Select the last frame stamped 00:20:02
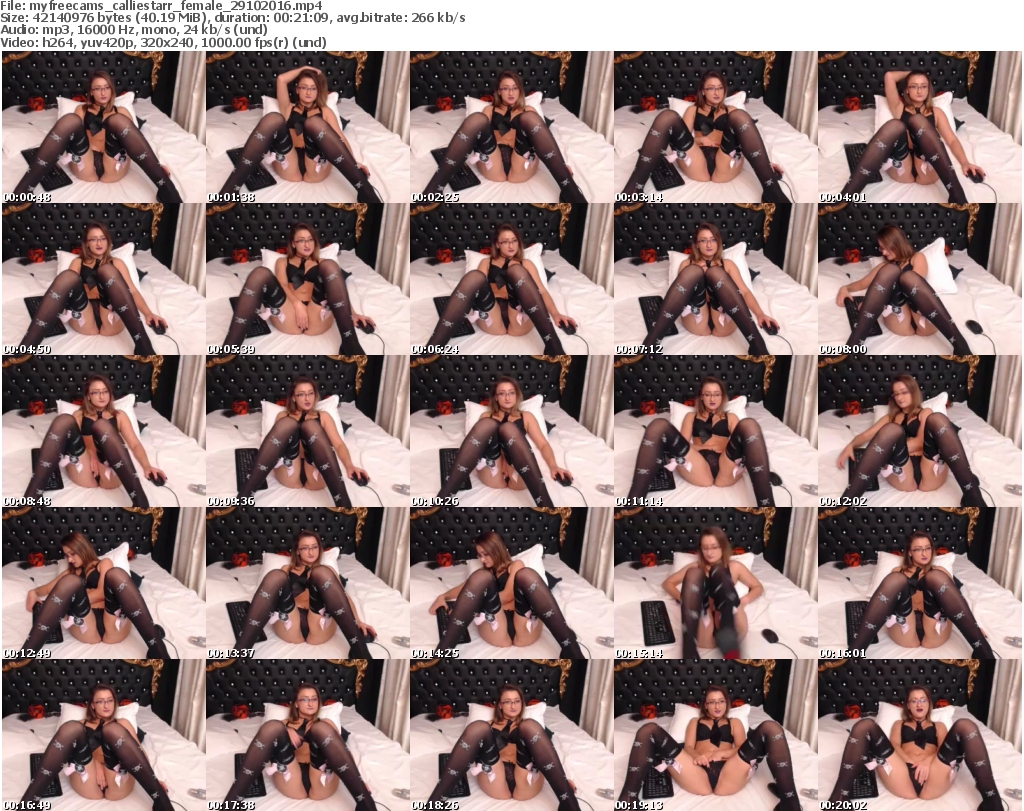 pos(920,735)
